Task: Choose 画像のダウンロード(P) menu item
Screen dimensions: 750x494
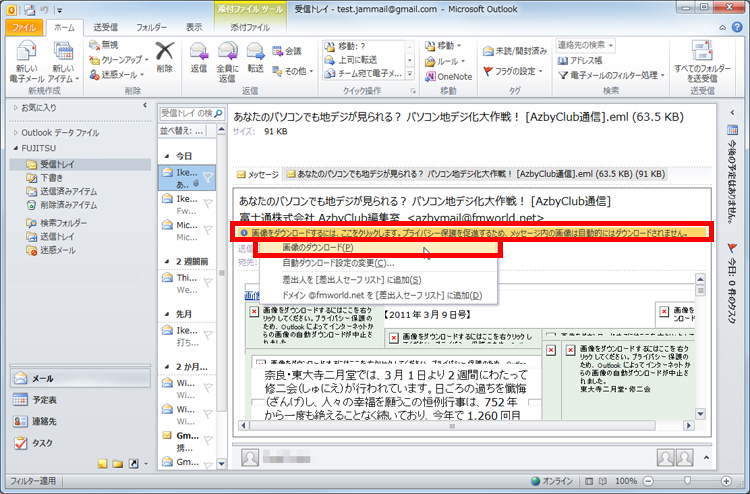Action: click(379, 248)
